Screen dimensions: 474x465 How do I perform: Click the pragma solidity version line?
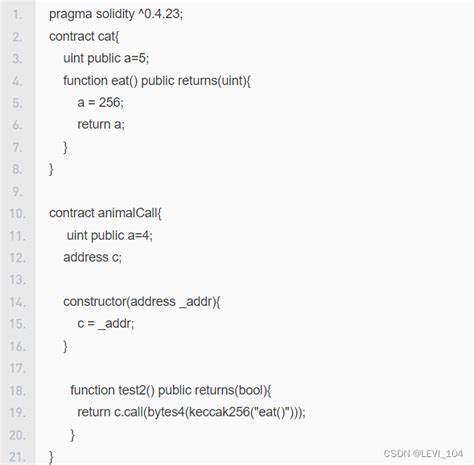point(116,14)
